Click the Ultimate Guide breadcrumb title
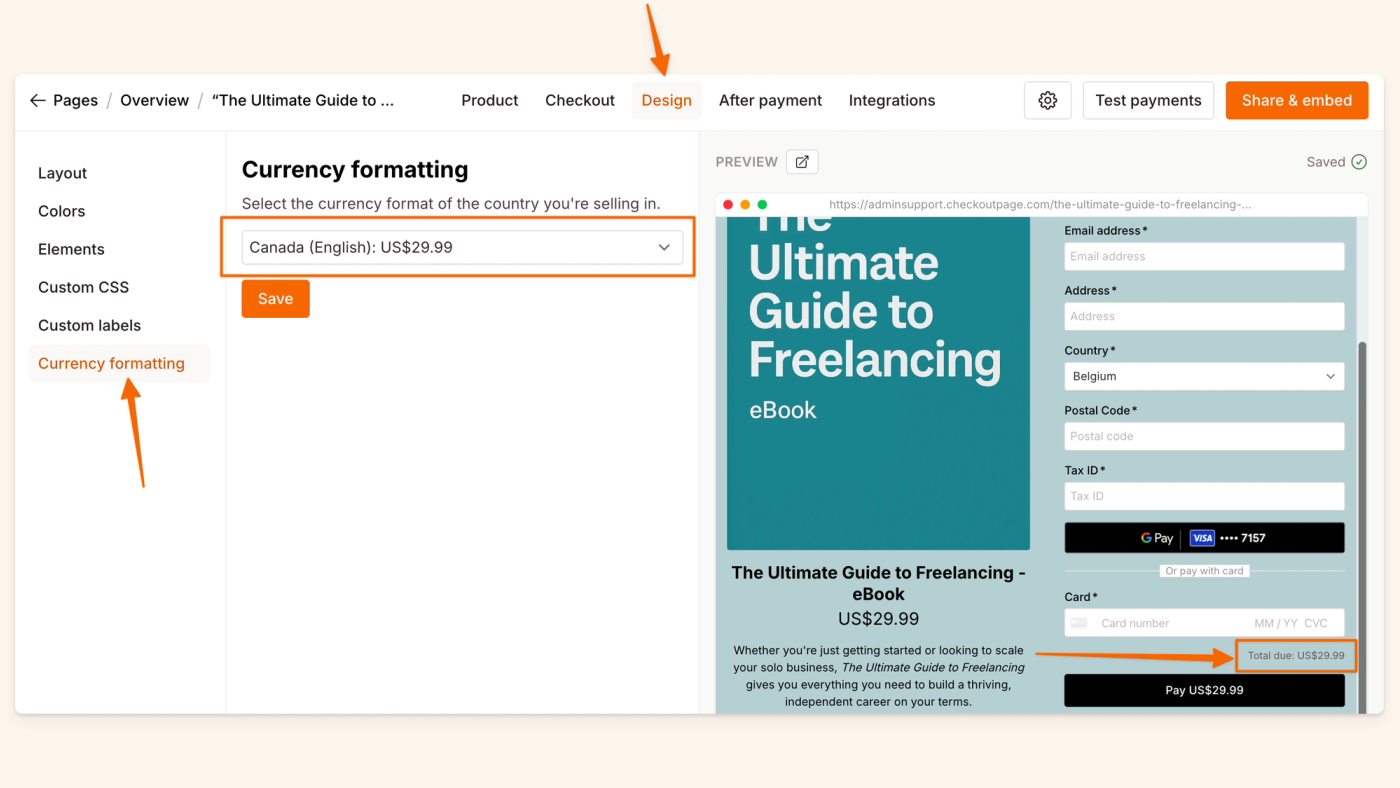This screenshot has width=1400, height=788. click(x=303, y=100)
